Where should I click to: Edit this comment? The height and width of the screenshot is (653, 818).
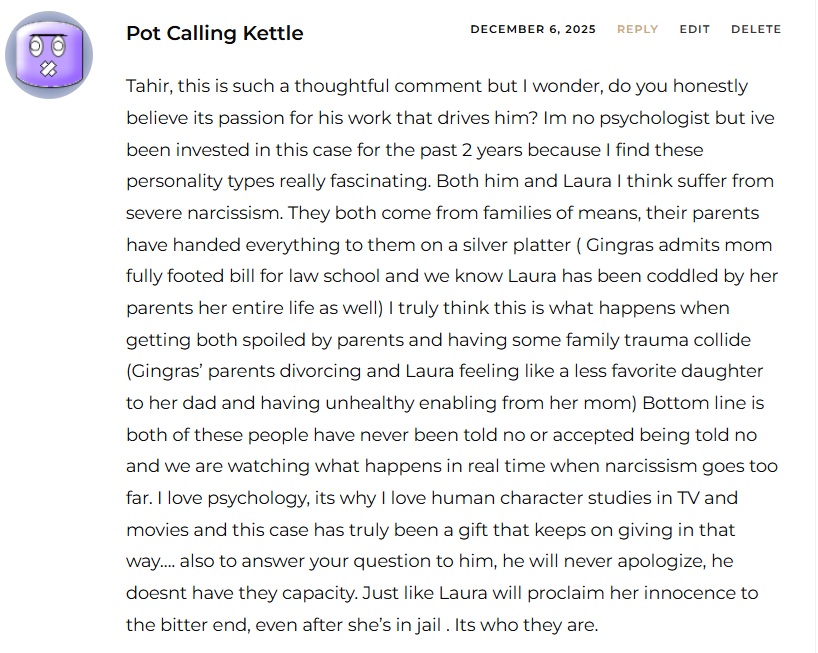point(694,29)
